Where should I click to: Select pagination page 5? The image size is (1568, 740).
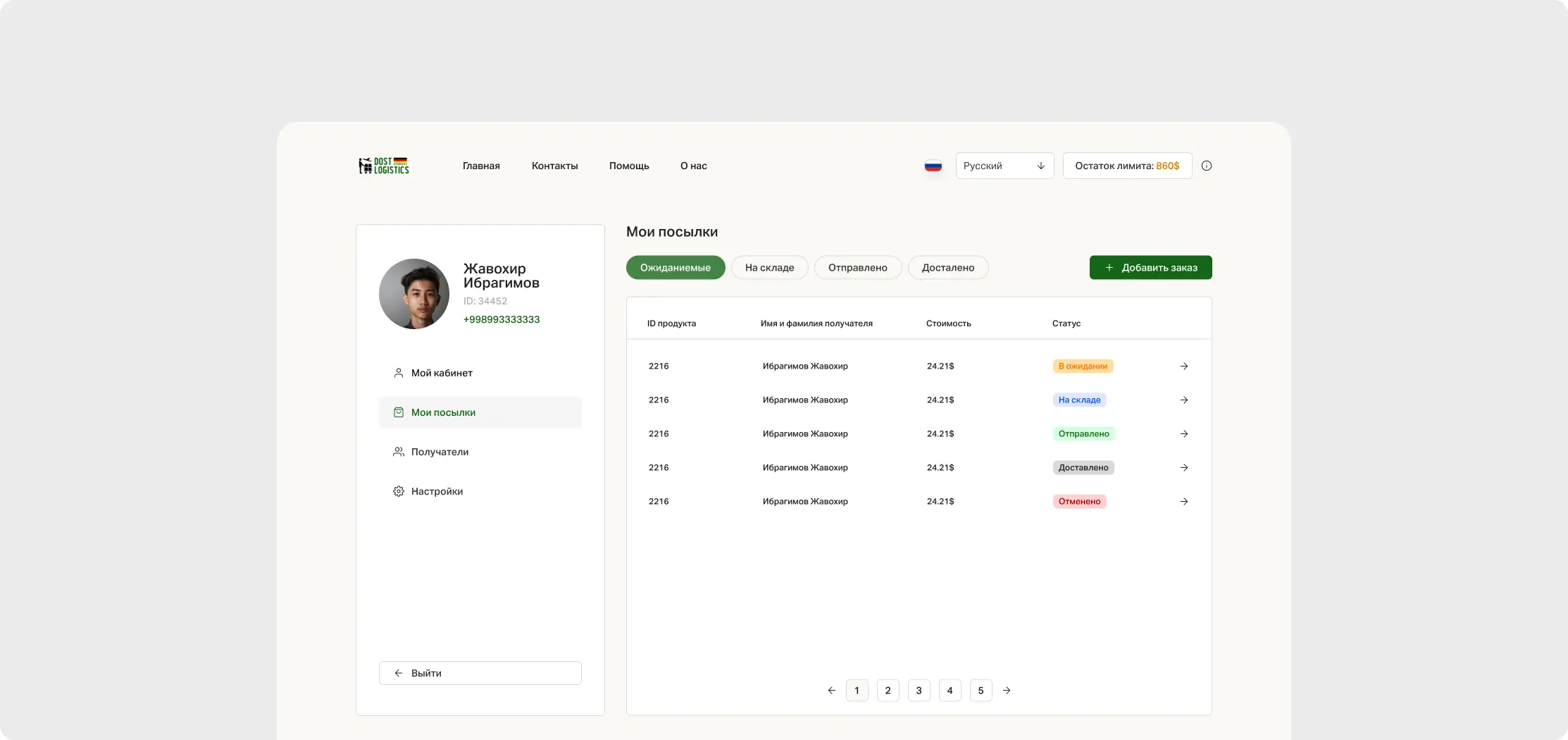click(x=981, y=691)
